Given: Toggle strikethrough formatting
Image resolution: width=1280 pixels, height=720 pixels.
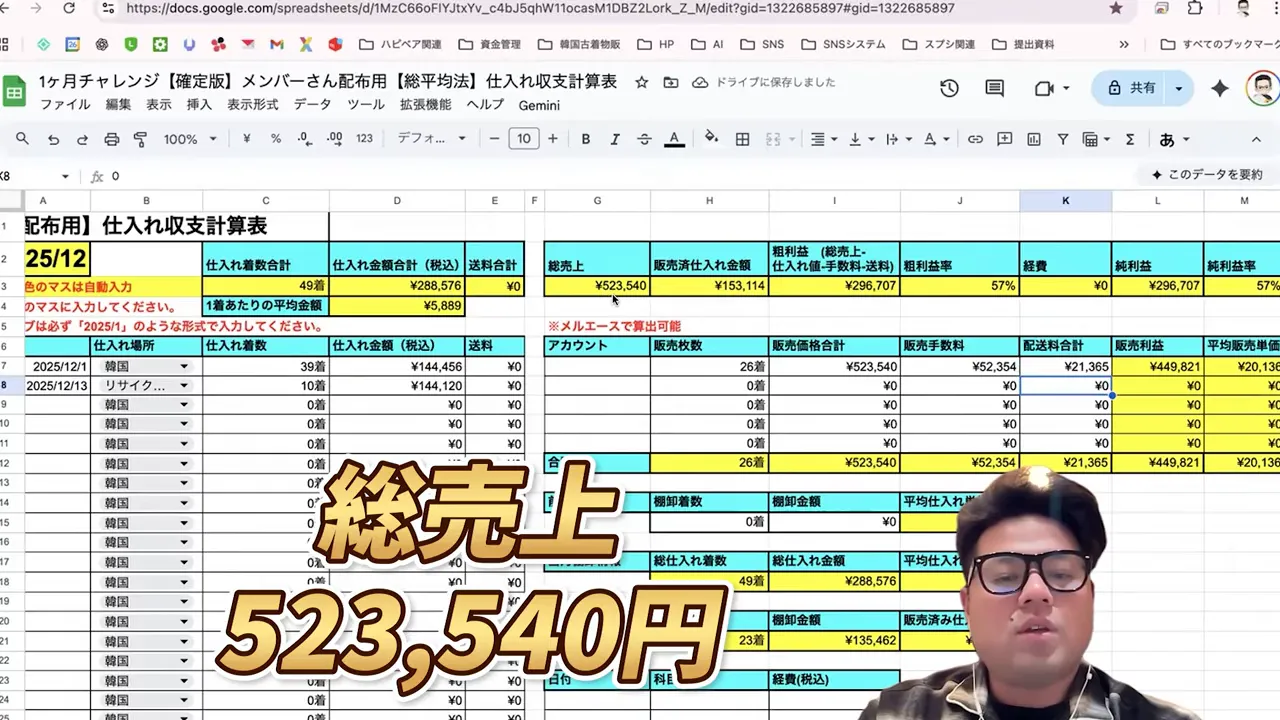Looking at the screenshot, I should (644, 139).
